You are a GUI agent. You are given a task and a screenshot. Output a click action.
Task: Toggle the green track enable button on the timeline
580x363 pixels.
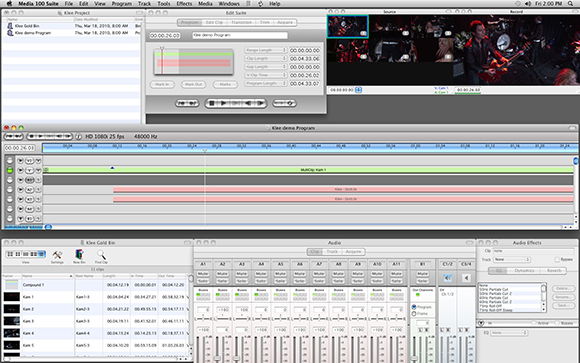pyautogui.click(x=10, y=170)
